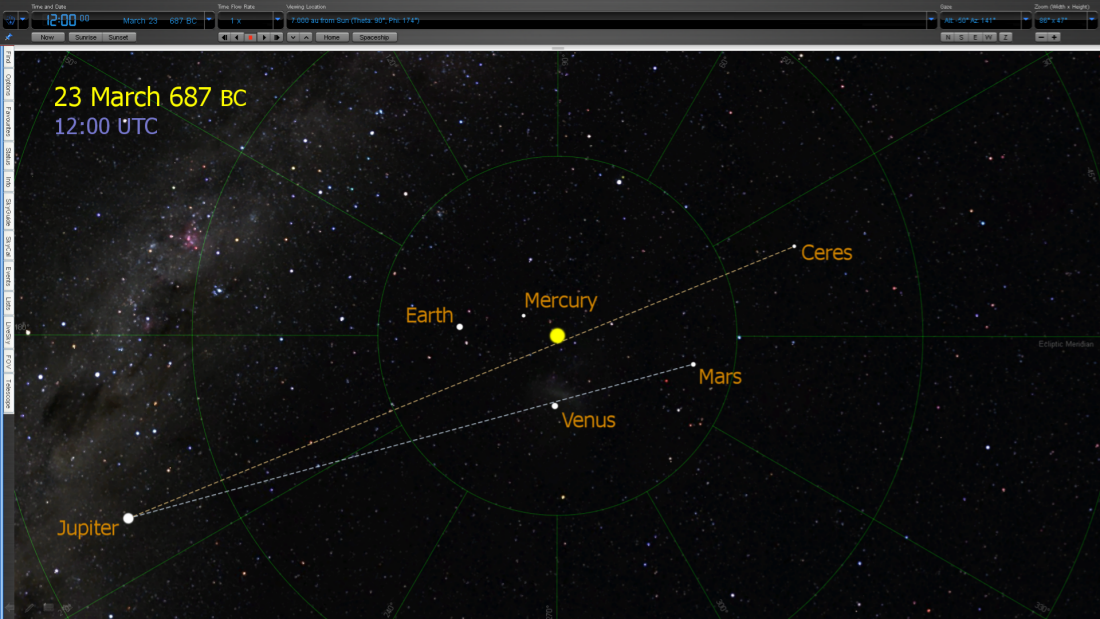Open the Time and Date dropdown arrow
The height and width of the screenshot is (619, 1100).
pyautogui.click(x=209, y=20)
